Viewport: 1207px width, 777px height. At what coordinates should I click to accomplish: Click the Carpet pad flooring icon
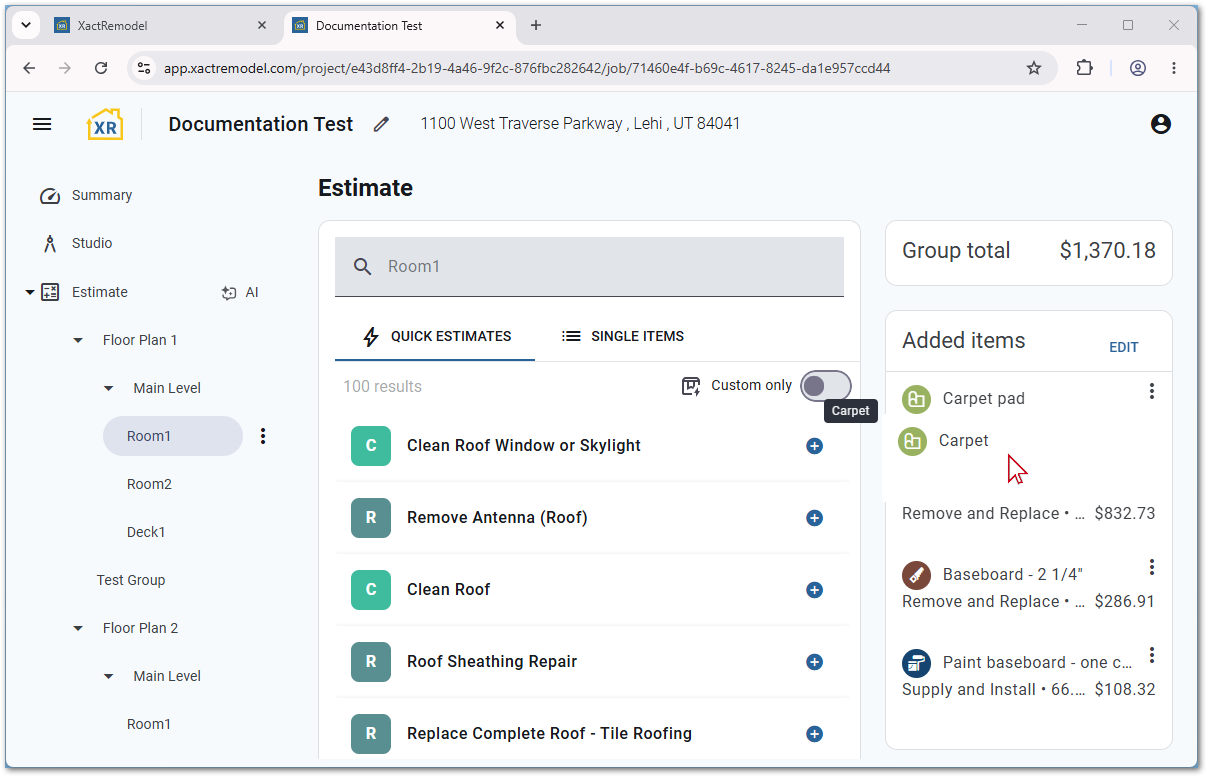pyautogui.click(x=917, y=399)
